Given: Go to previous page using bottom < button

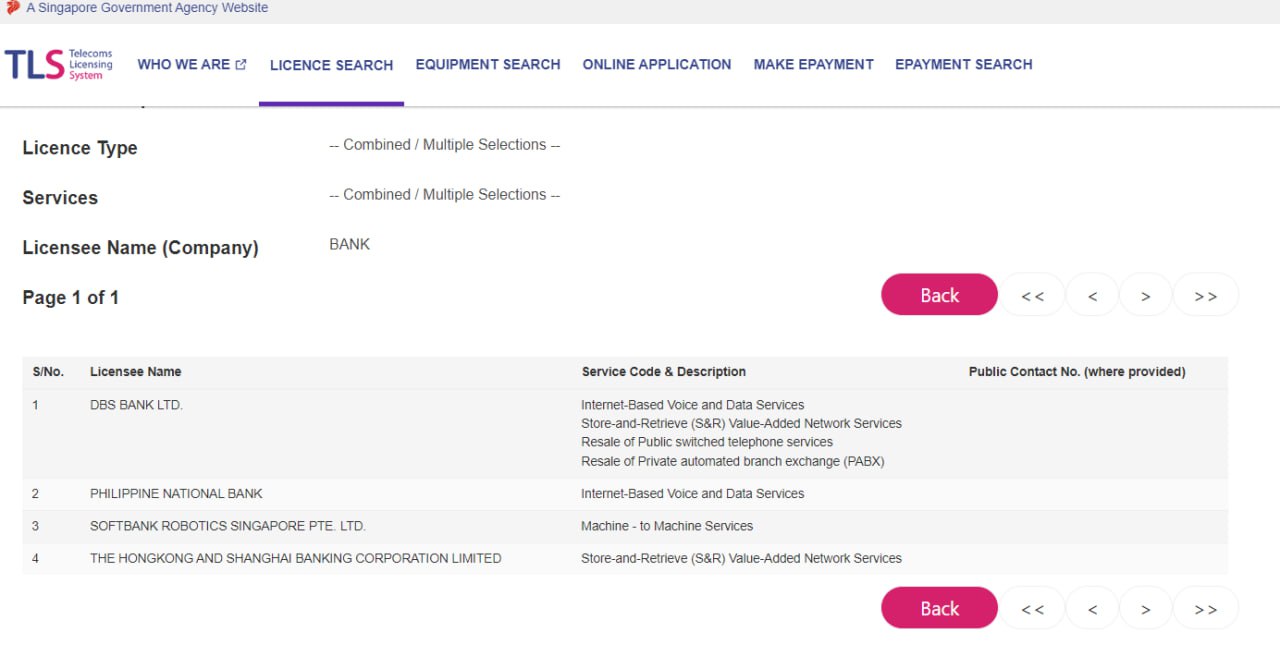Looking at the screenshot, I should click(1092, 609).
